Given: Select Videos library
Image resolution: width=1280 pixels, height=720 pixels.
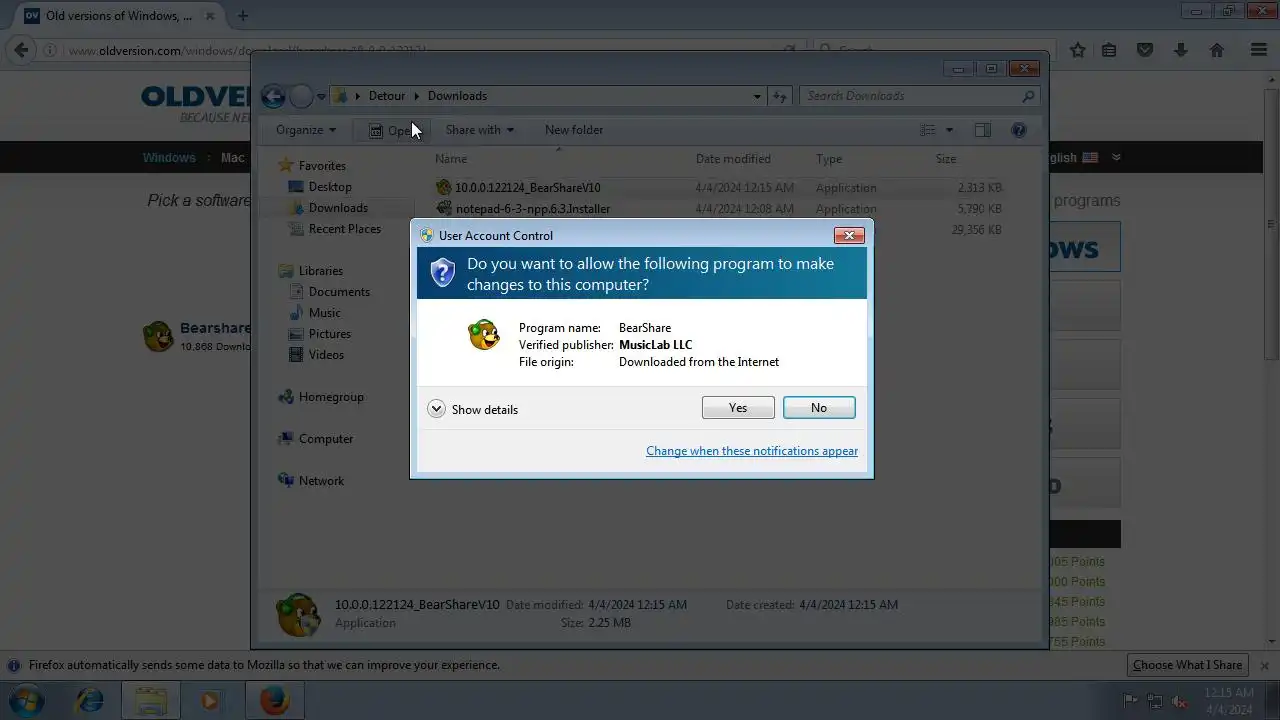Looking at the screenshot, I should (x=326, y=355).
